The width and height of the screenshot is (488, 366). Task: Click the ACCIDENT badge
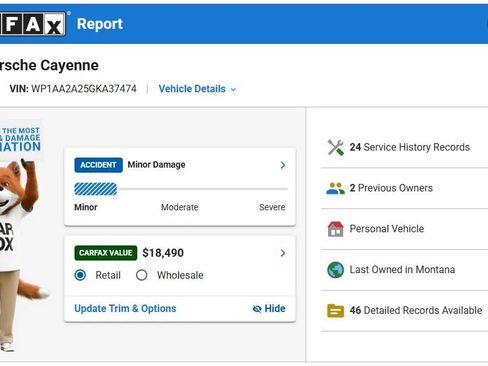tap(98, 165)
